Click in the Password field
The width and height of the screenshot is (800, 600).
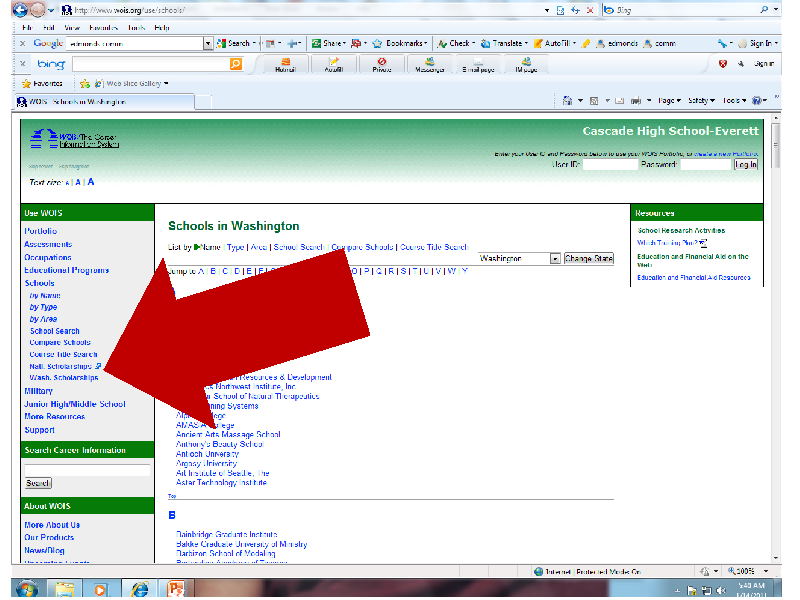coord(706,164)
